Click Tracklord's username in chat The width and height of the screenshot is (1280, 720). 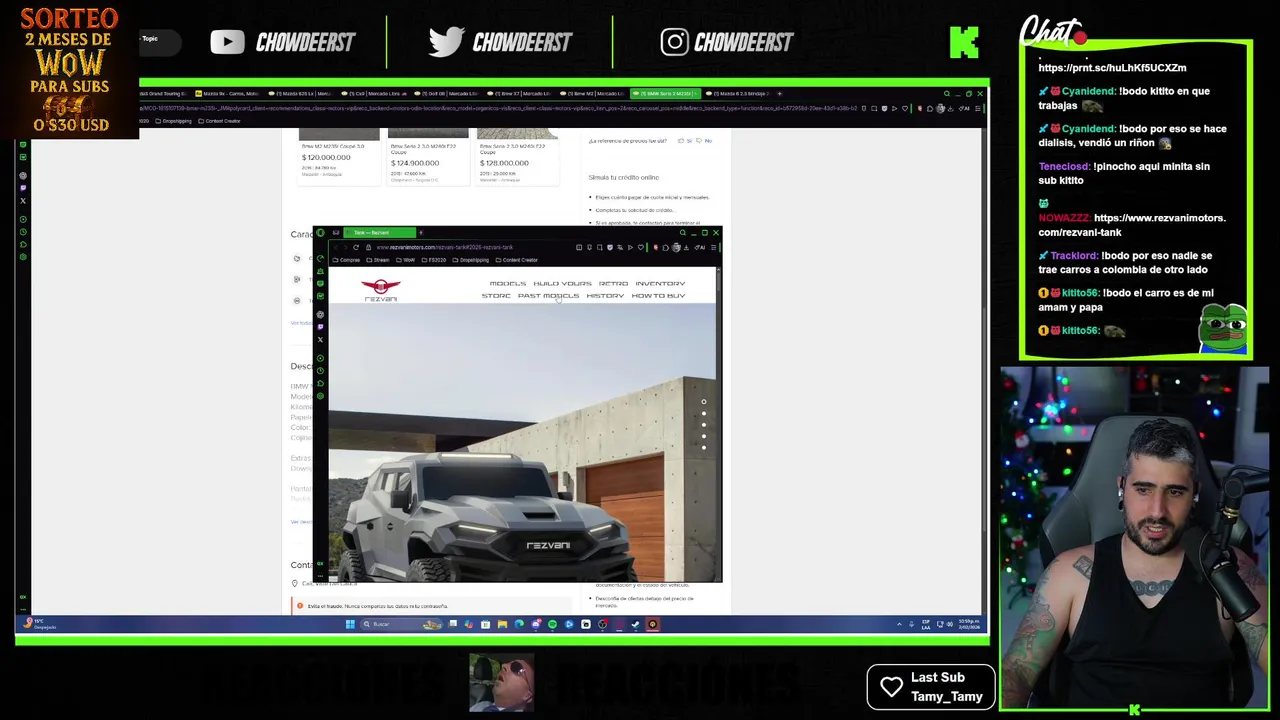pyautogui.click(x=1074, y=255)
